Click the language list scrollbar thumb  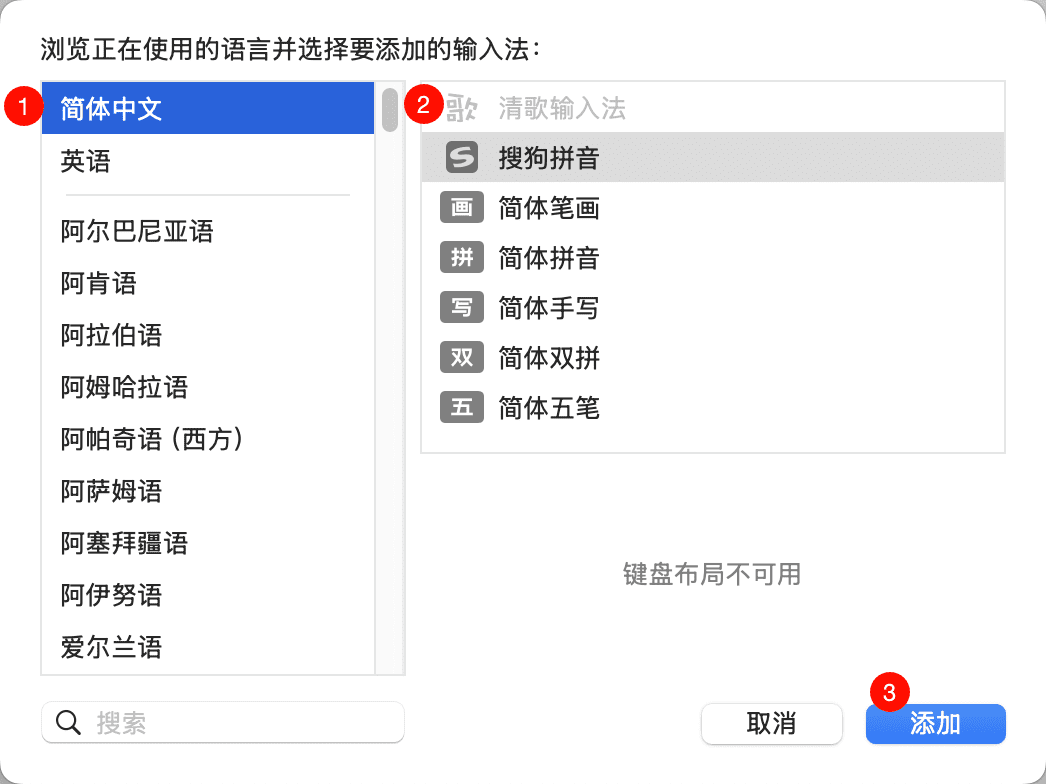pos(389,110)
